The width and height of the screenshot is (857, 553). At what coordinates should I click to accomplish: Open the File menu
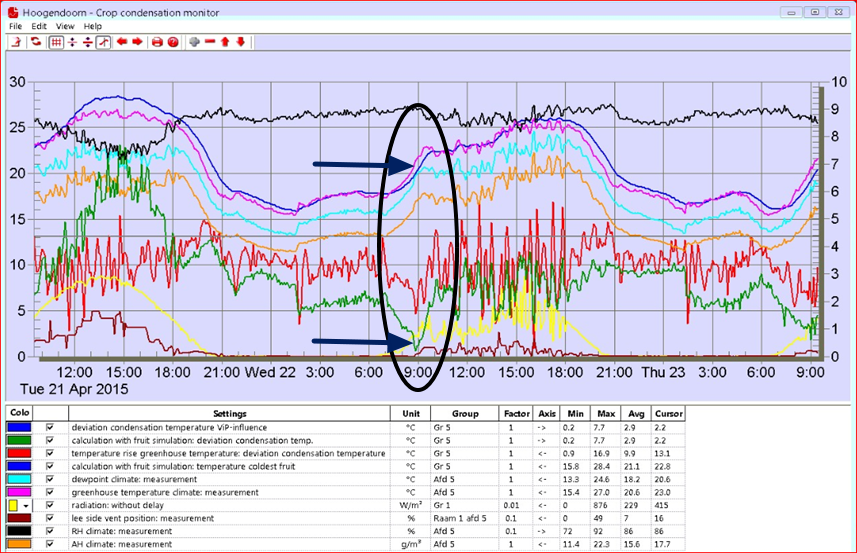(x=15, y=26)
